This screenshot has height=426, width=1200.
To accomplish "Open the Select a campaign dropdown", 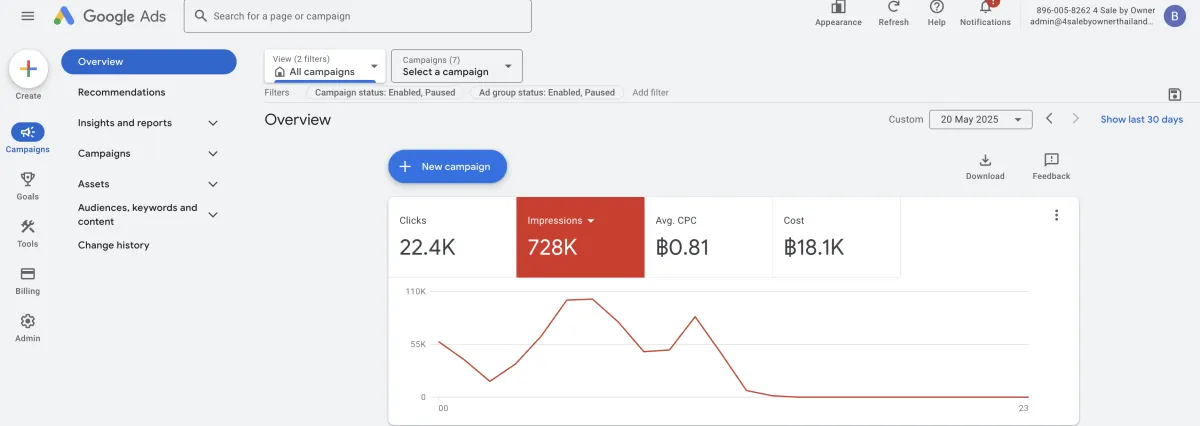I will pos(456,66).
